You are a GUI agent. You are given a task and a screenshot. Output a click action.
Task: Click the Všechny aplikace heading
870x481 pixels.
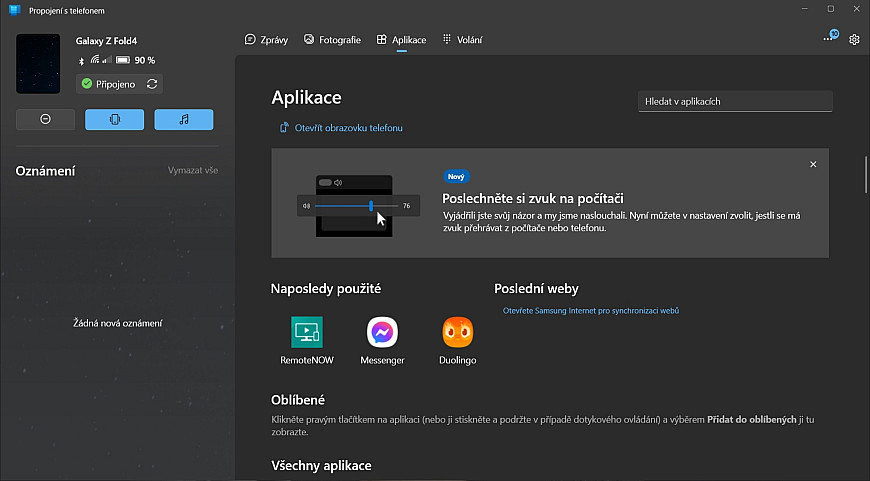pyautogui.click(x=321, y=465)
